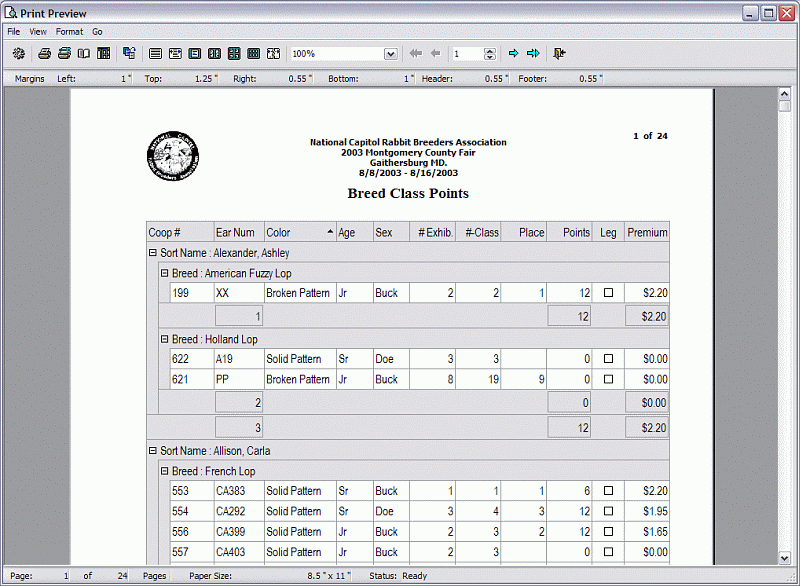
Task: Toggle the Leg checkbox for coop 554
Action: pos(608,511)
